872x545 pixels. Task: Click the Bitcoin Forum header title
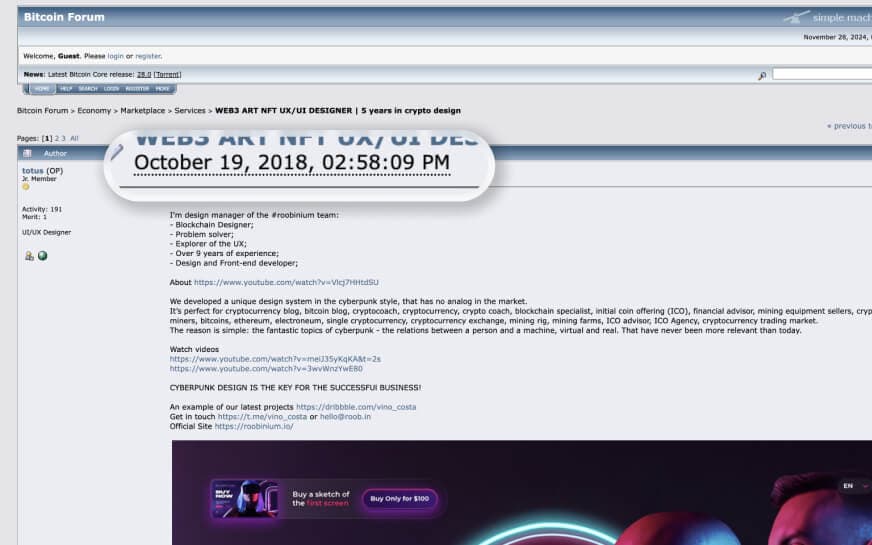coord(64,17)
